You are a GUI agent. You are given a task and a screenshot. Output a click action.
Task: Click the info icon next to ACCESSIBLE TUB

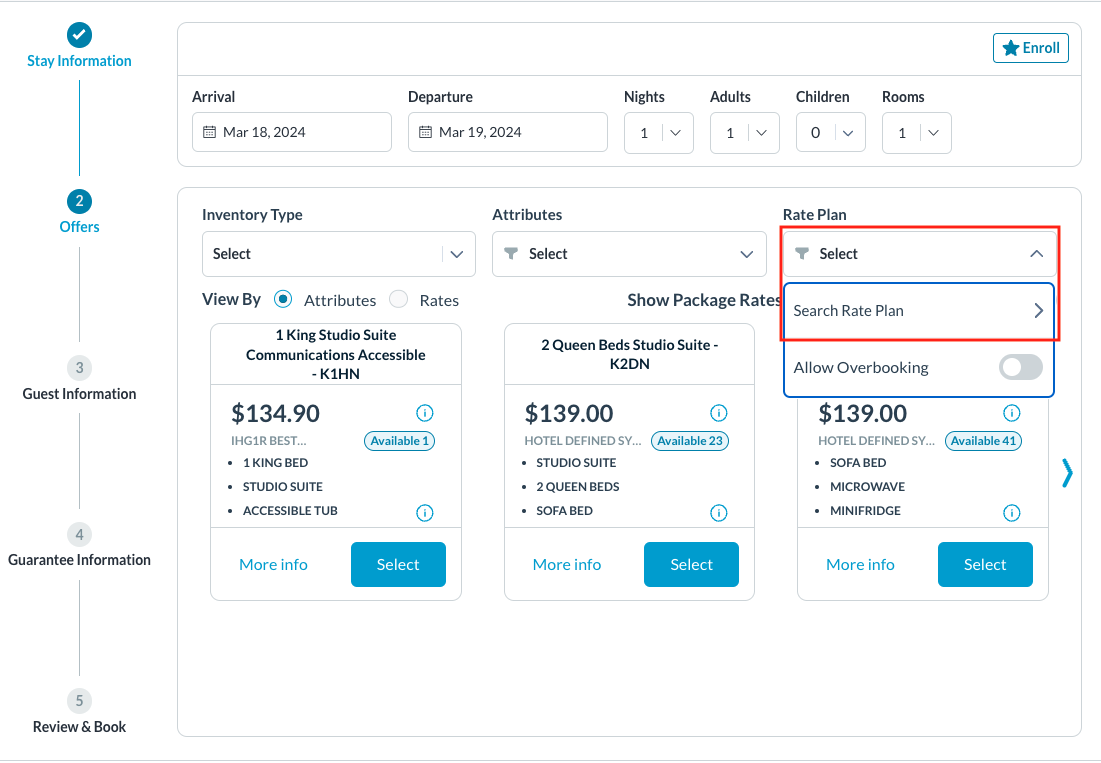click(424, 513)
